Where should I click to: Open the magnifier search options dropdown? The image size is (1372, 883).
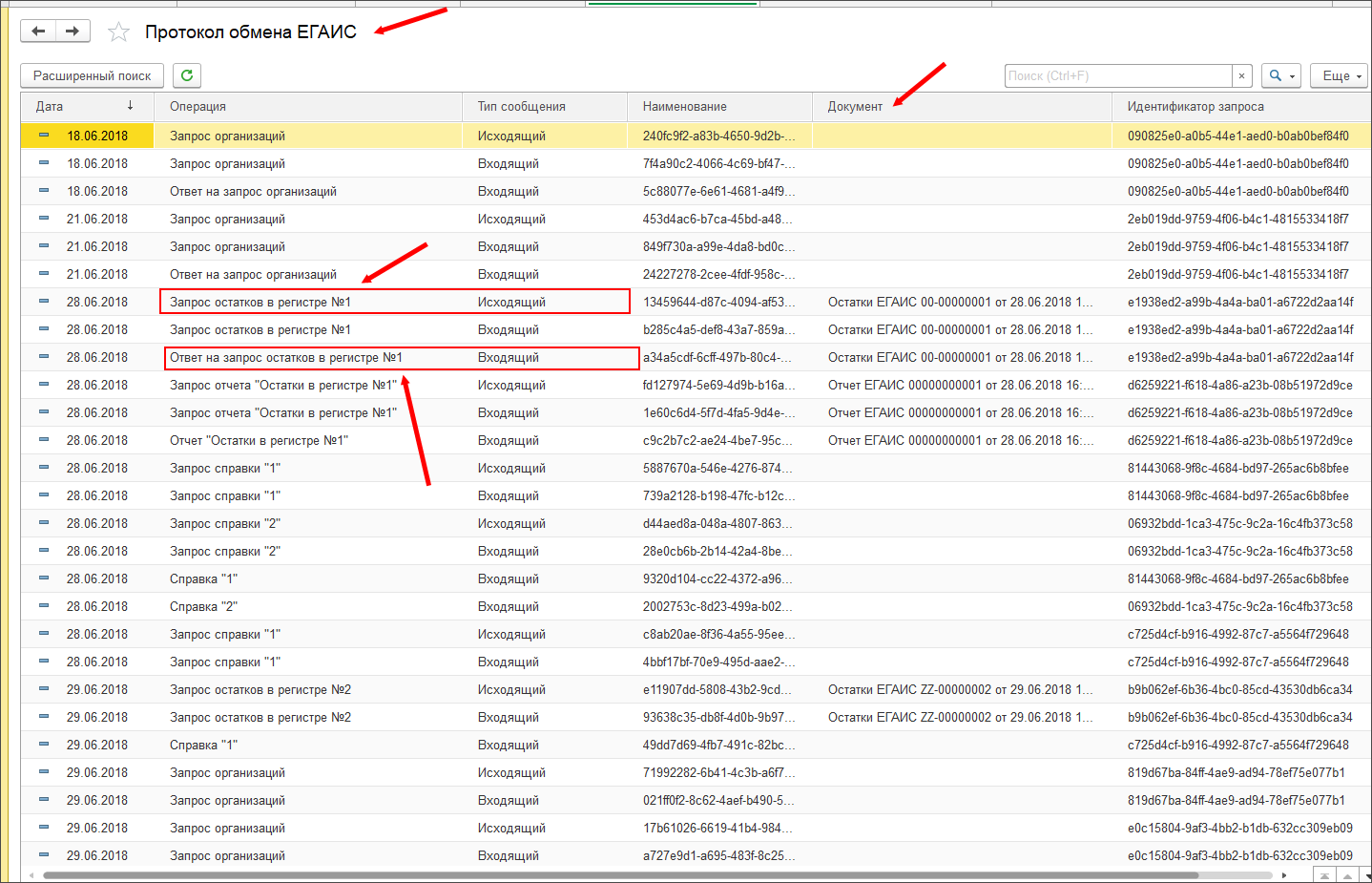pyautogui.click(x=1280, y=75)
